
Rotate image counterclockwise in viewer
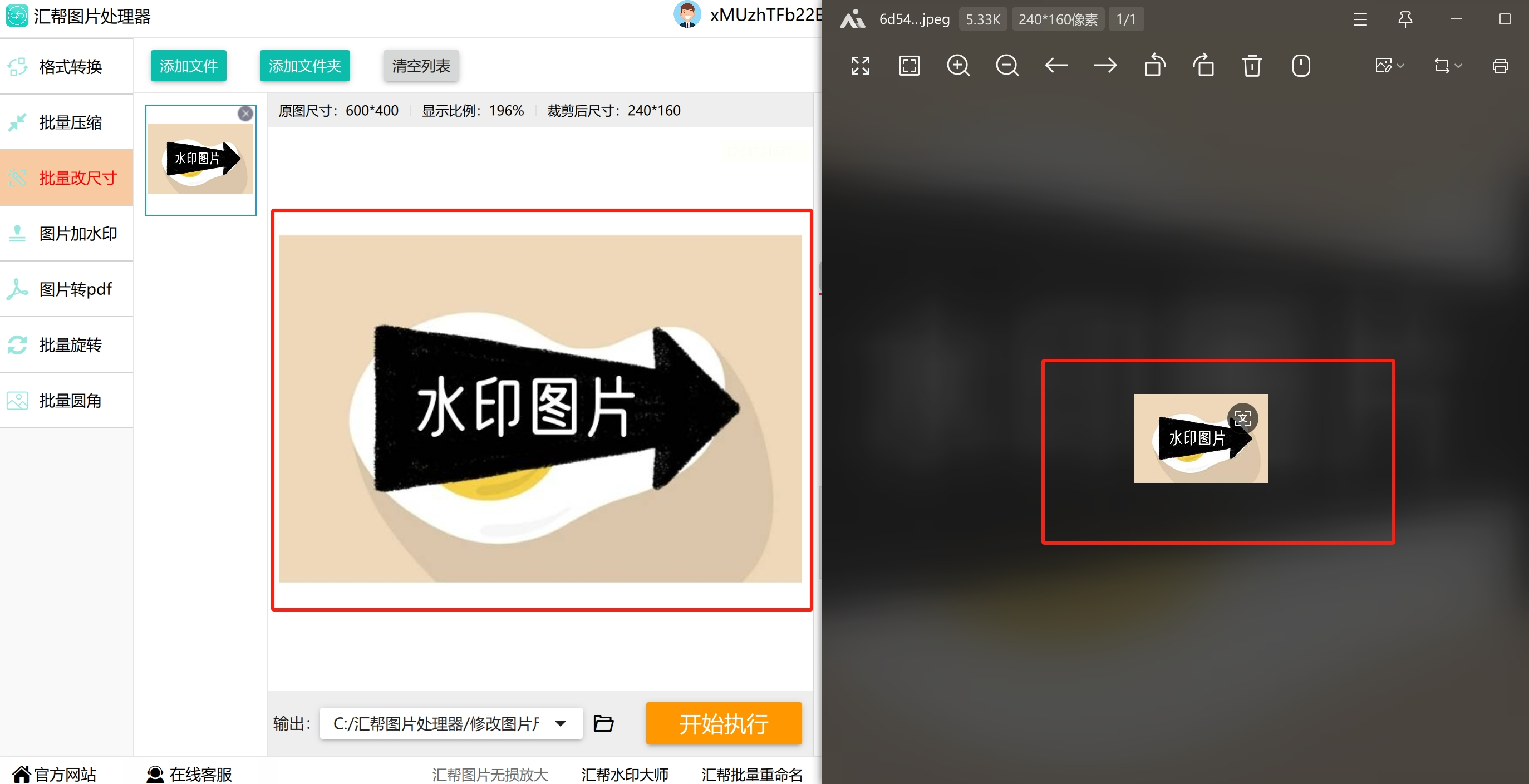pyautogui.click(x=1154, y=65)
